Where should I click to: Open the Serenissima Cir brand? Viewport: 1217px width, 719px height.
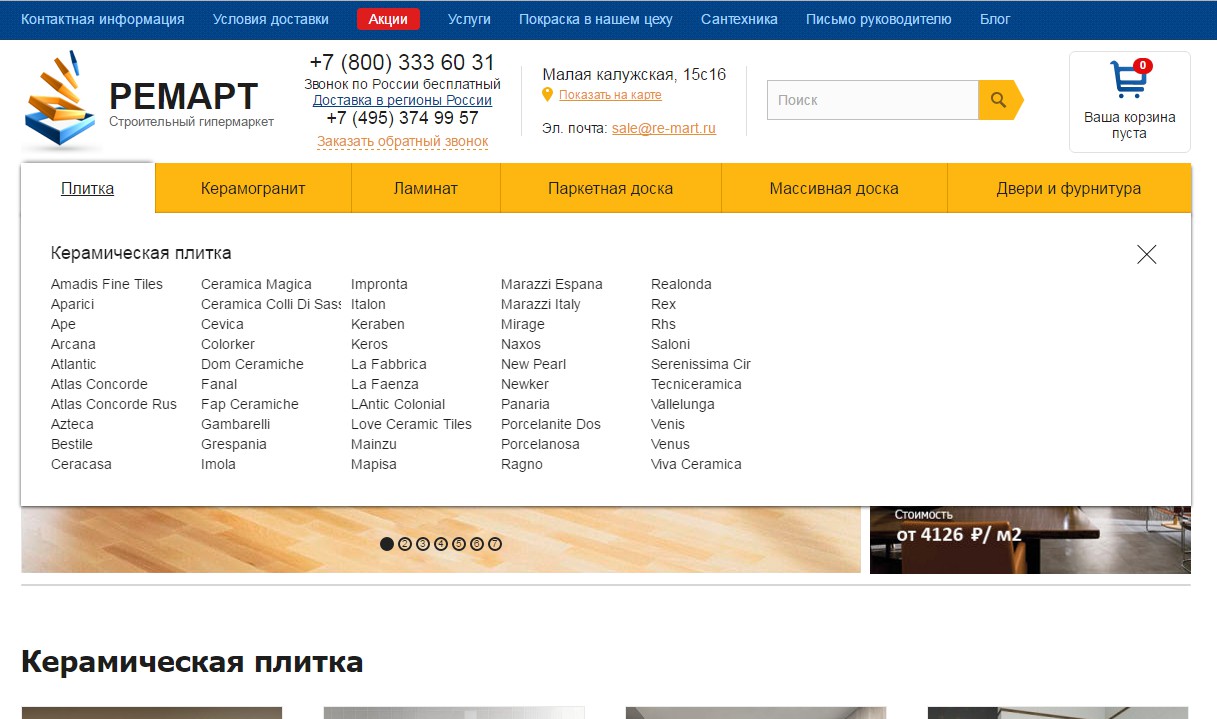pyautogui.click(x=701, y=364)
